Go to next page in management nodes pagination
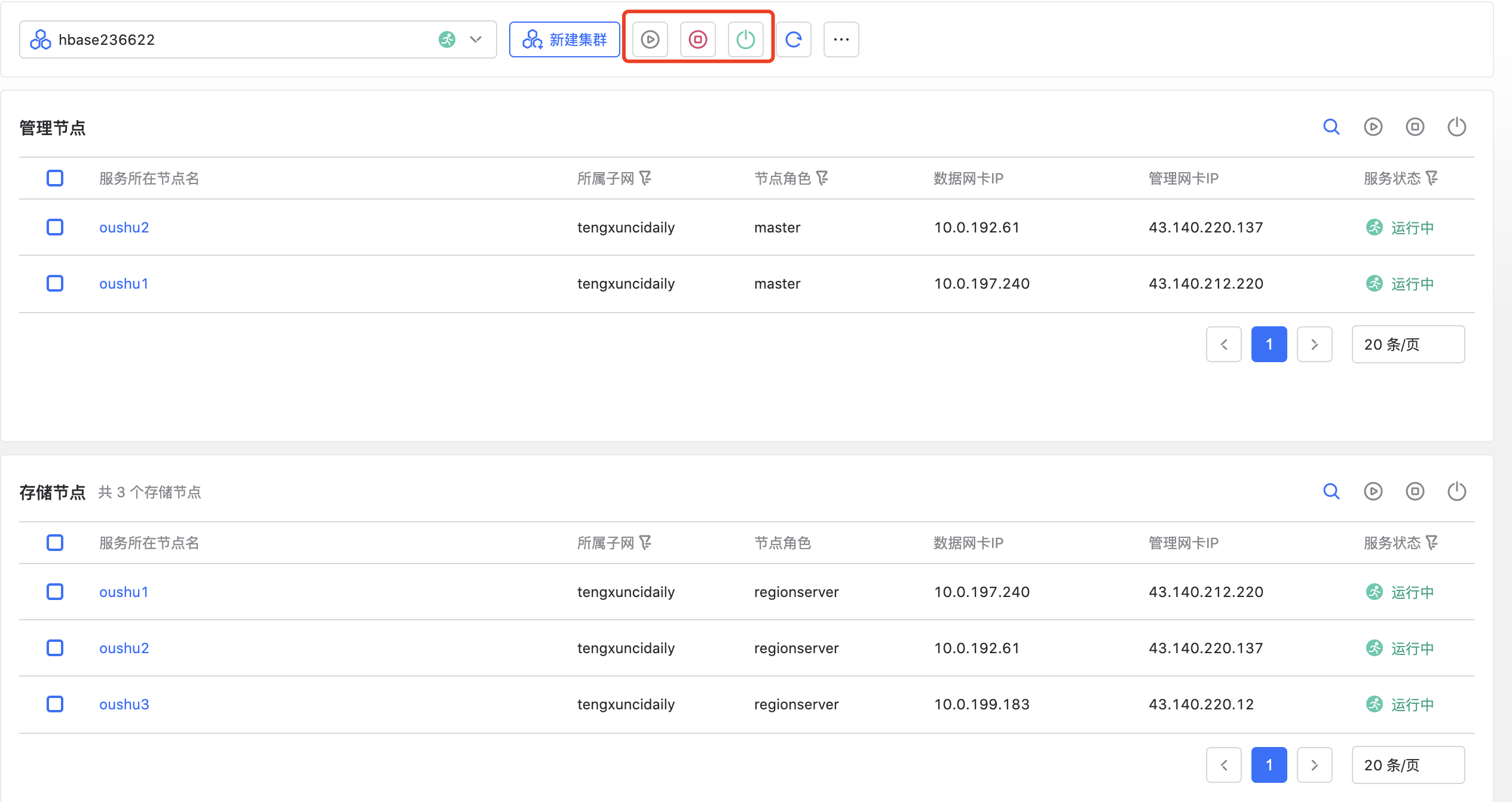 [x=1315, y=344]
